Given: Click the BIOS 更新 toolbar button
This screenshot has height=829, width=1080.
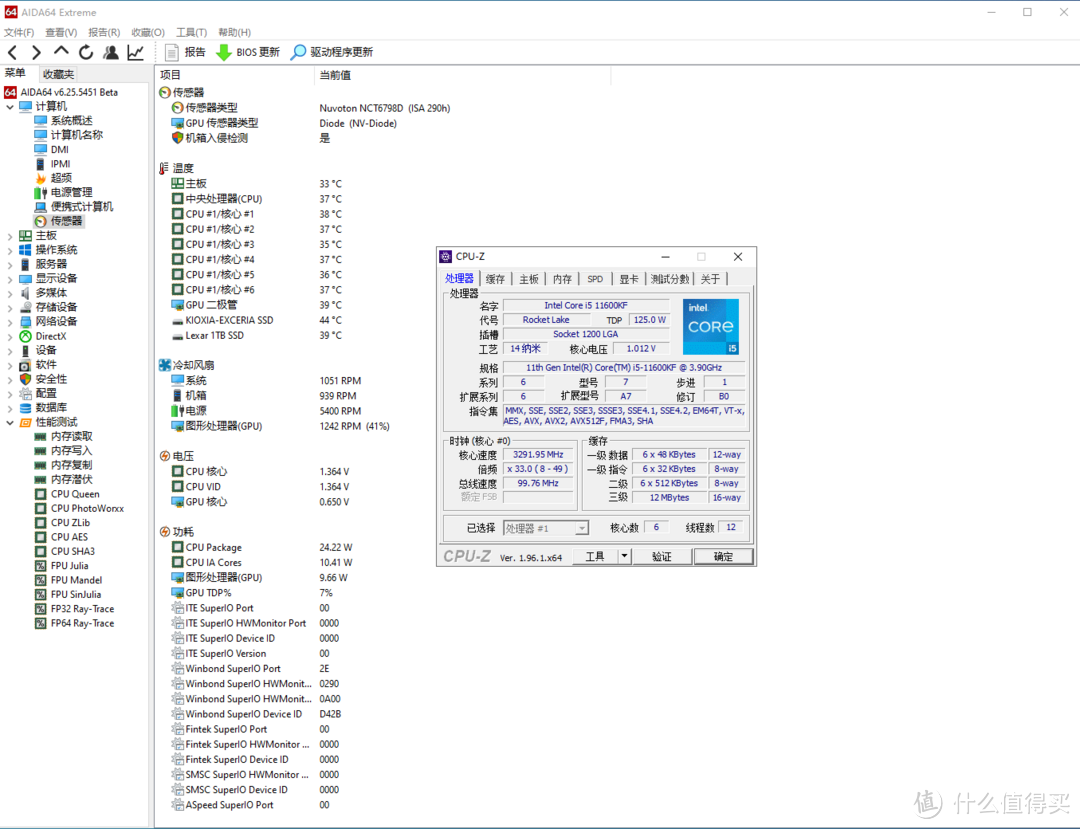Looking at the screenshot, I should tap(248, 52).
